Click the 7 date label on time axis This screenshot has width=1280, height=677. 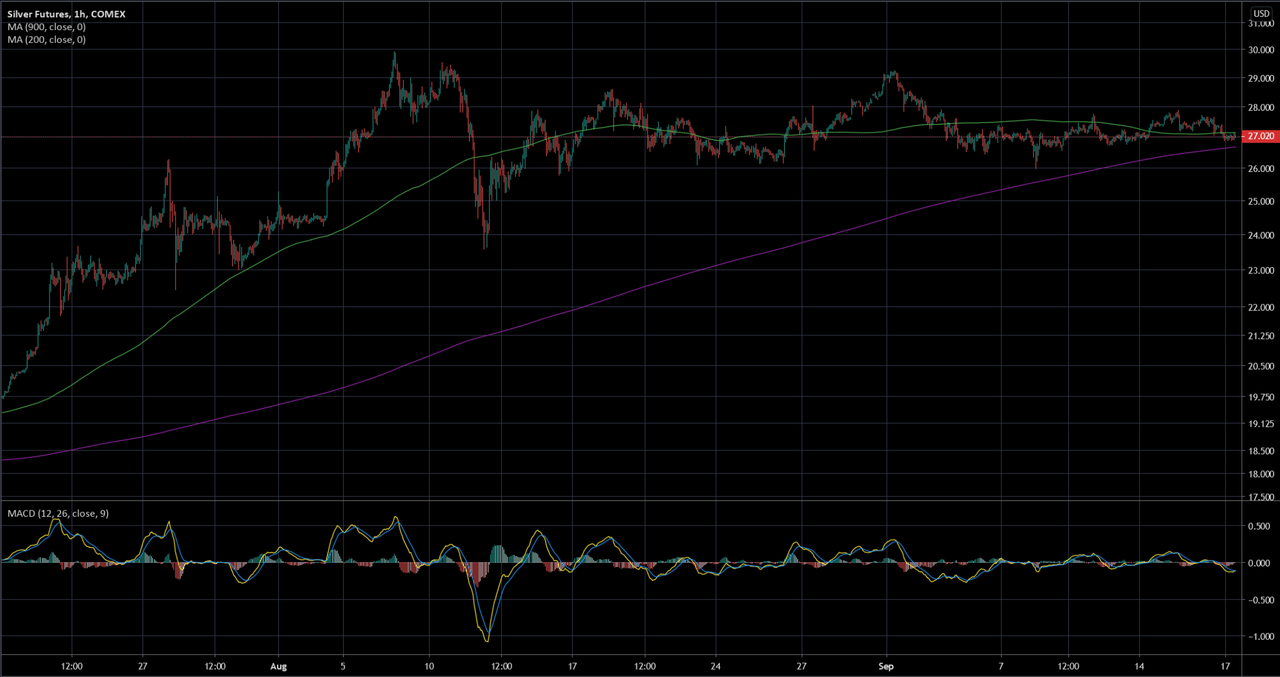[1000, 664]
